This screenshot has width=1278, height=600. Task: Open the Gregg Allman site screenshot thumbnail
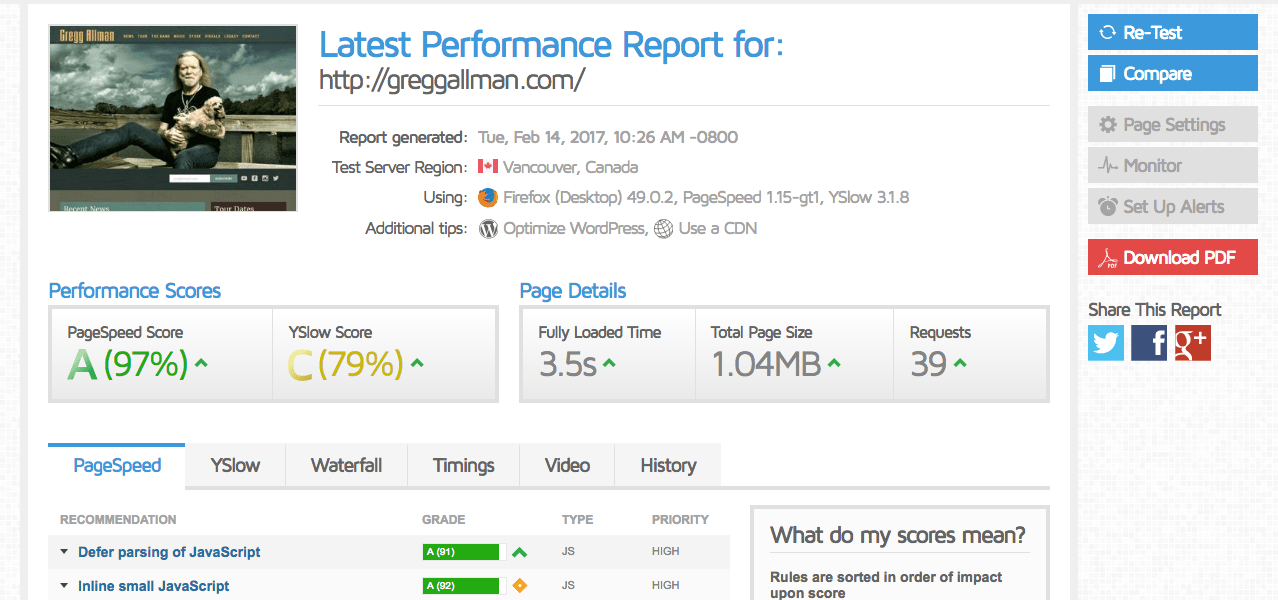(173, 118)
